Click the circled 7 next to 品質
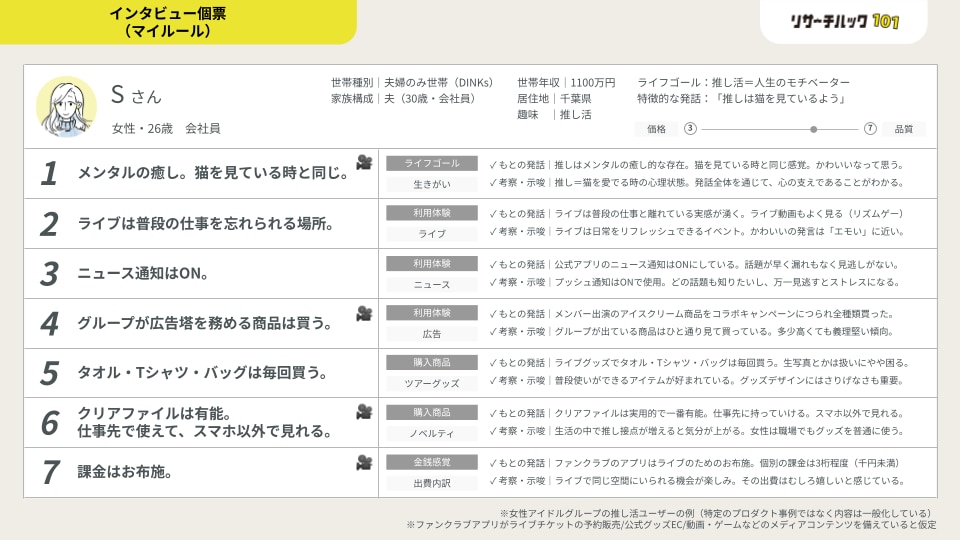The image size is (960, 540). tap(870, 129)
